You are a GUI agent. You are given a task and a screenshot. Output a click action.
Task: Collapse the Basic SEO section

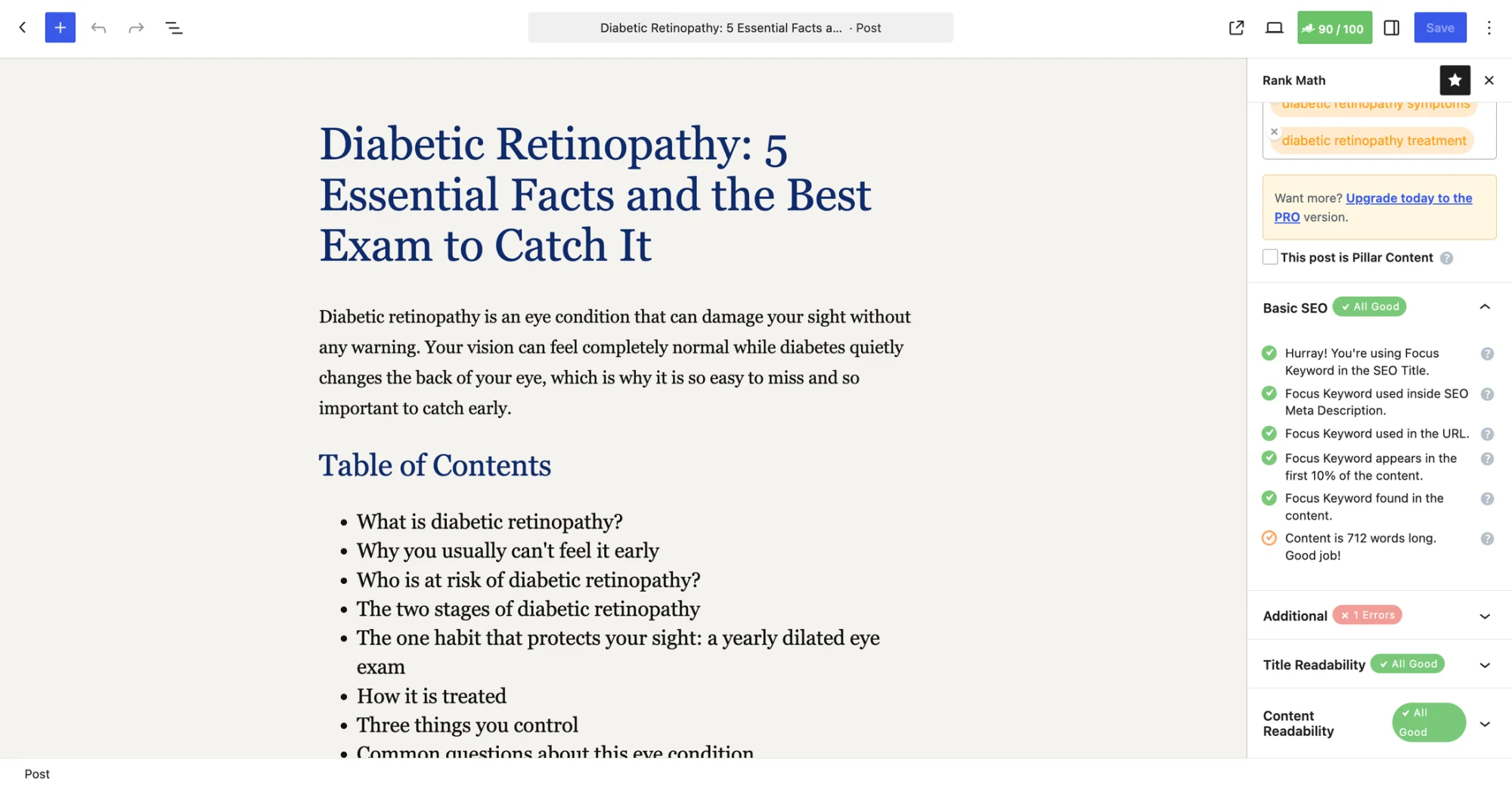(1485, 307)
